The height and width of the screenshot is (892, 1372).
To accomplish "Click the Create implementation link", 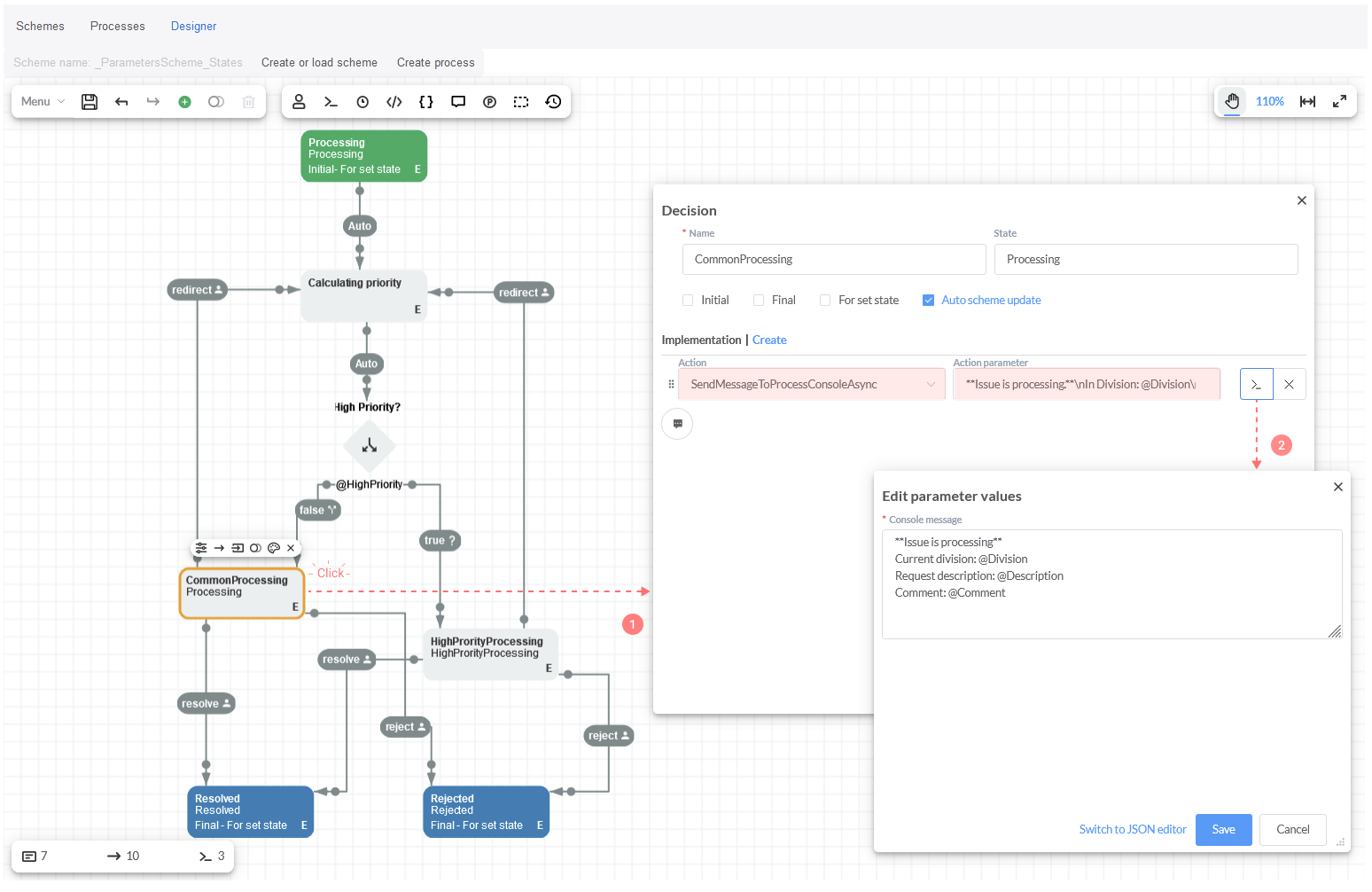I will point(769,340).
